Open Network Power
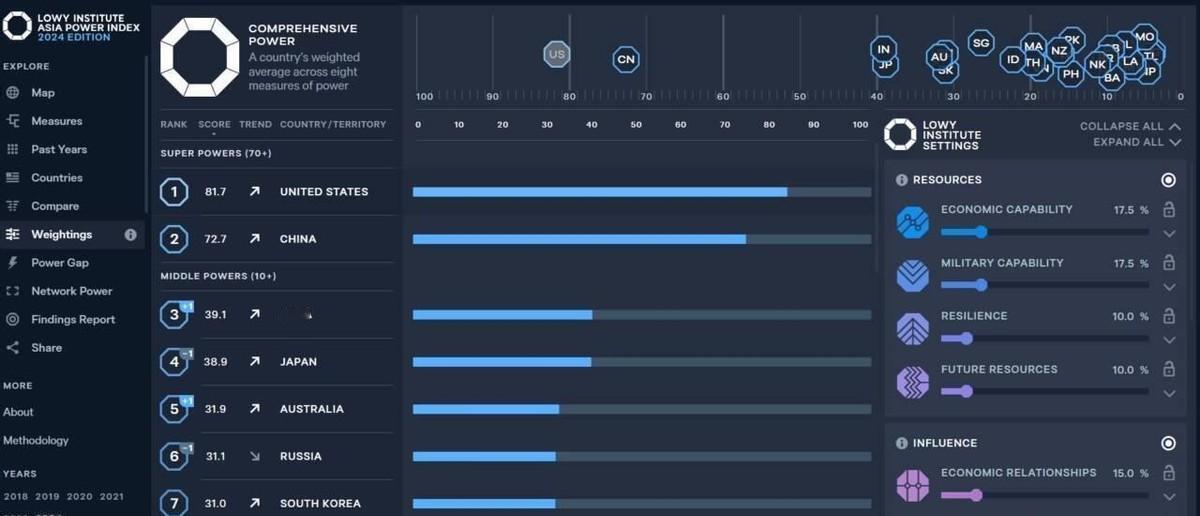The width and height of the screenshot is (1200, 516). (x=72, y=291)
